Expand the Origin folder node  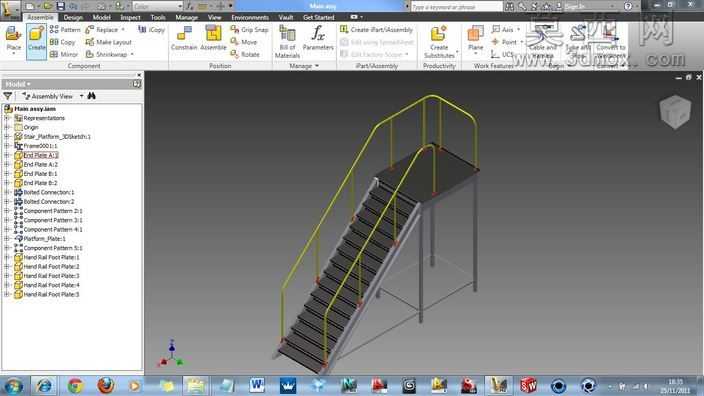pos(7,128)
